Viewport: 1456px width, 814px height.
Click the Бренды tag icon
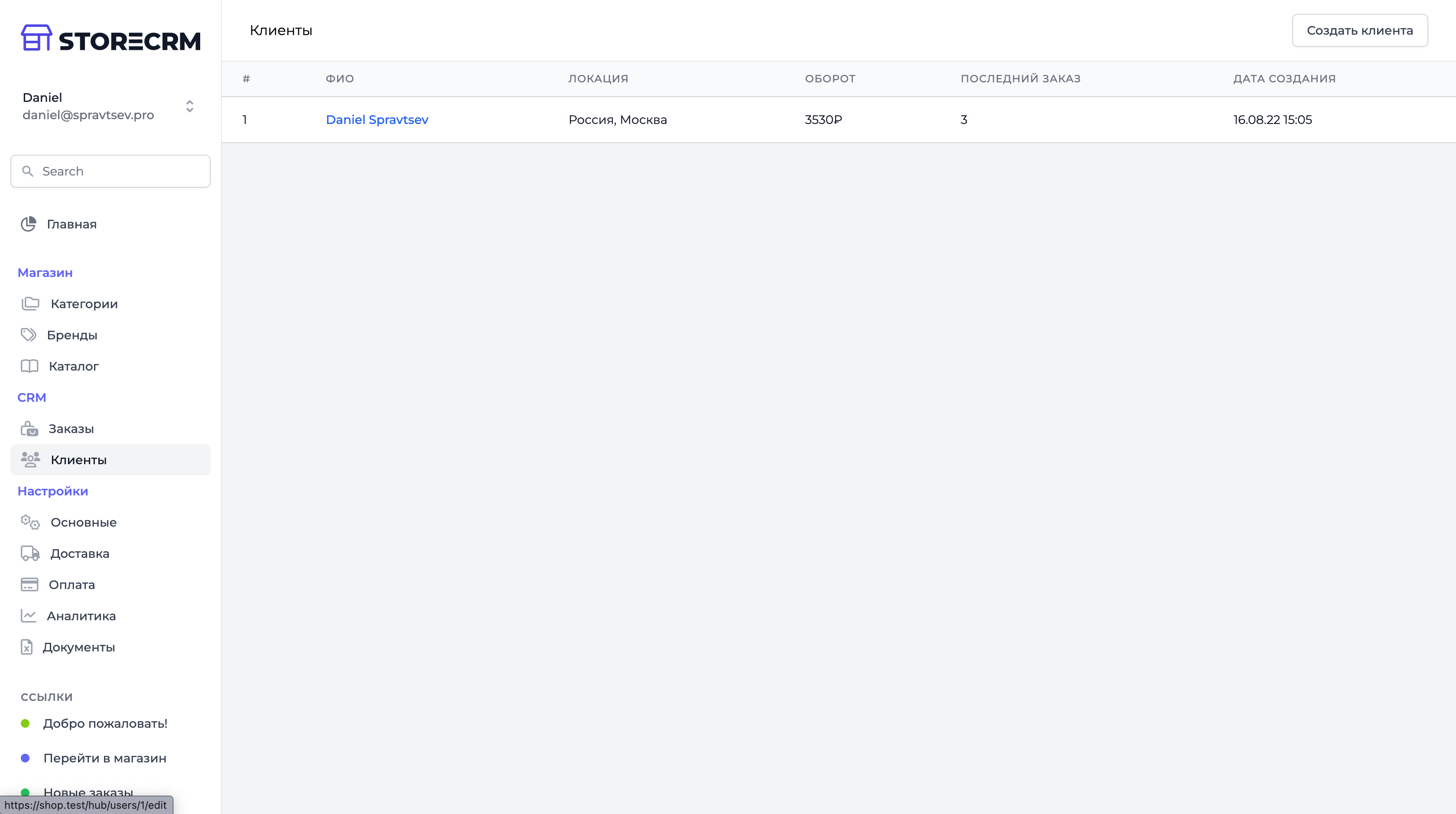(x=29, y=334)
